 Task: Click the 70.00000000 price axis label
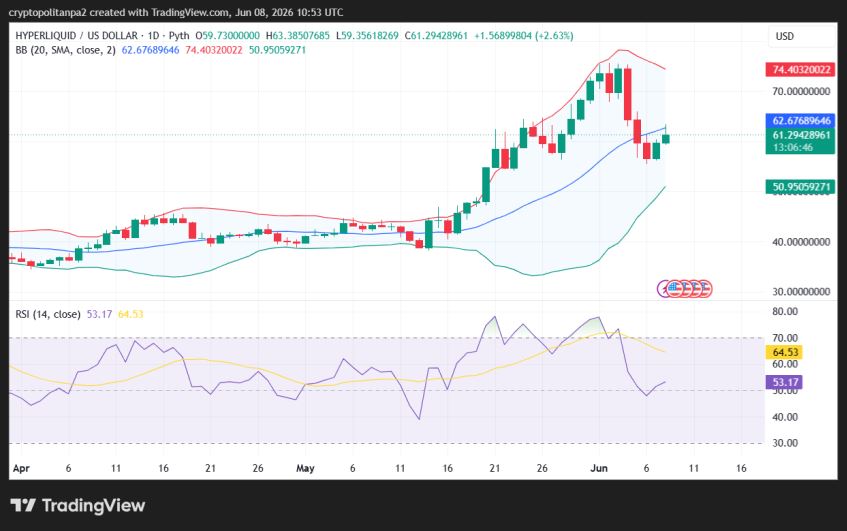pos(801,91)
